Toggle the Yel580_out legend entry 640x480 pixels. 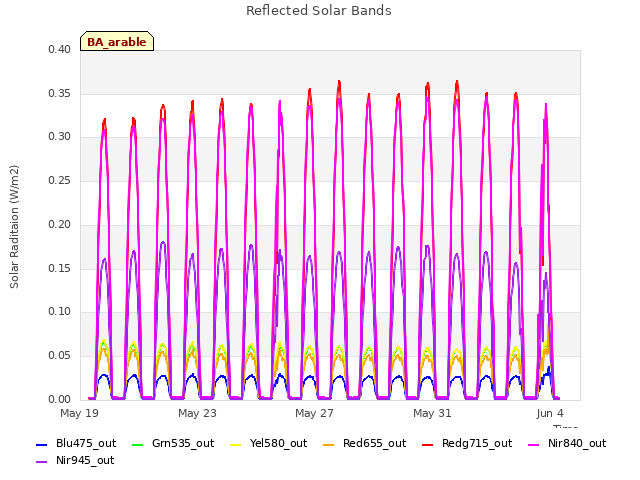[x=269, y=443]
